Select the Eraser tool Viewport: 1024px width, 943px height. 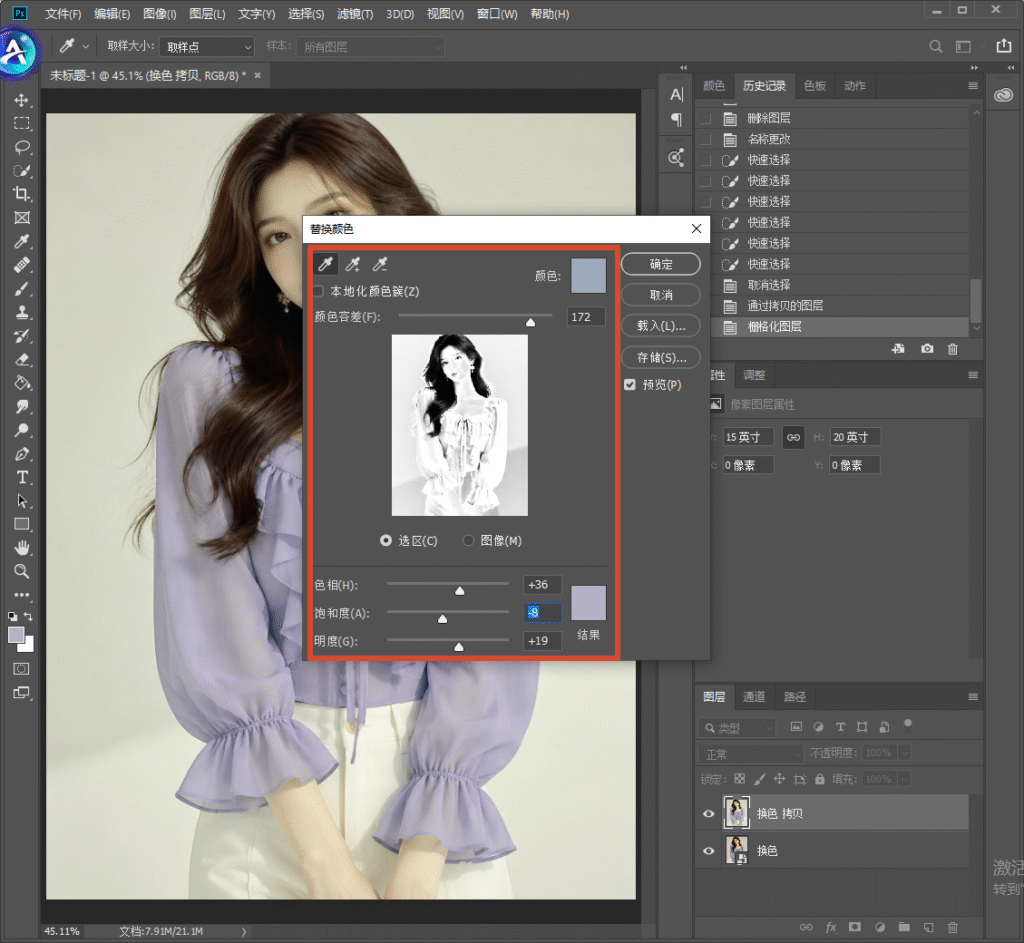(x=22, y=359)
